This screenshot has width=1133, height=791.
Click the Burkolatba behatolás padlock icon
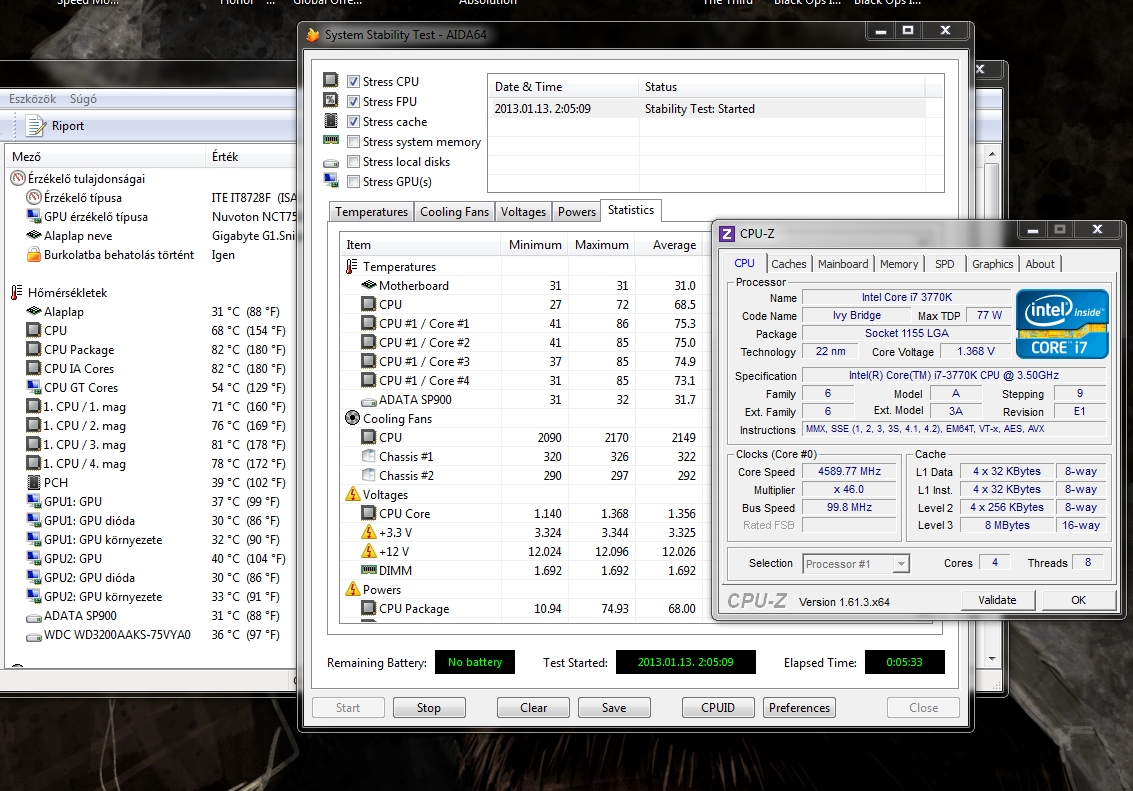pos(33,254)
